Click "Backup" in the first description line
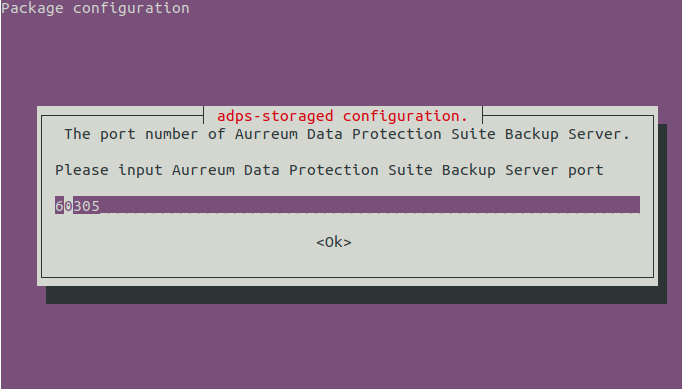682x389 pixels. [532, 134]
